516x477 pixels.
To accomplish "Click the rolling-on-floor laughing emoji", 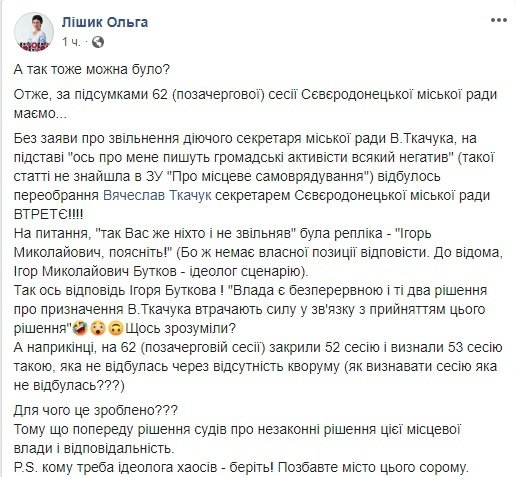I will tap(80, 329).
